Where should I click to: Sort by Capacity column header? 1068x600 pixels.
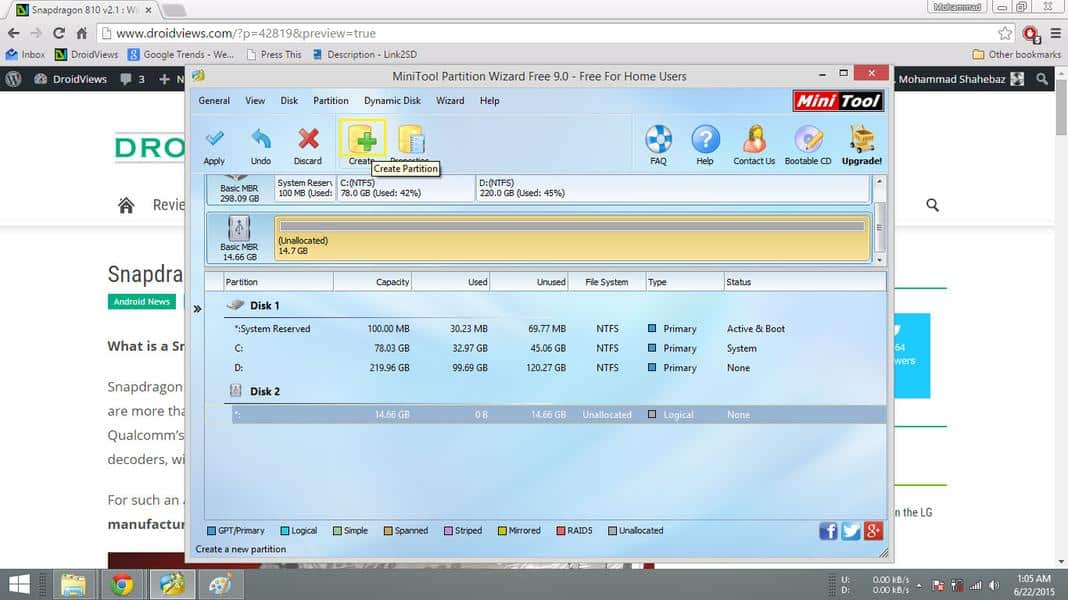(373, 282)
